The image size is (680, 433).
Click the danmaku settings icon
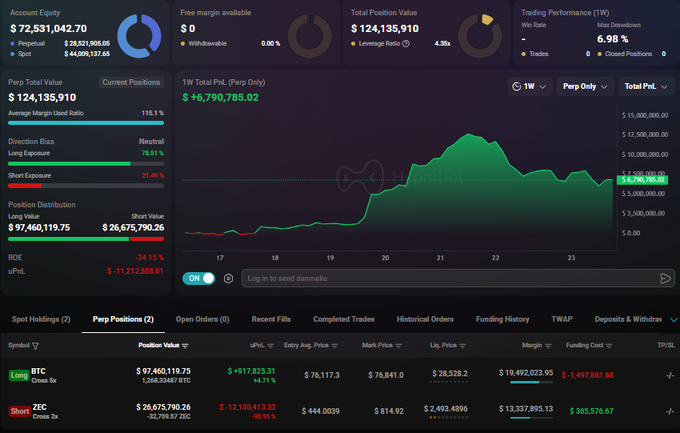[229, 279]
